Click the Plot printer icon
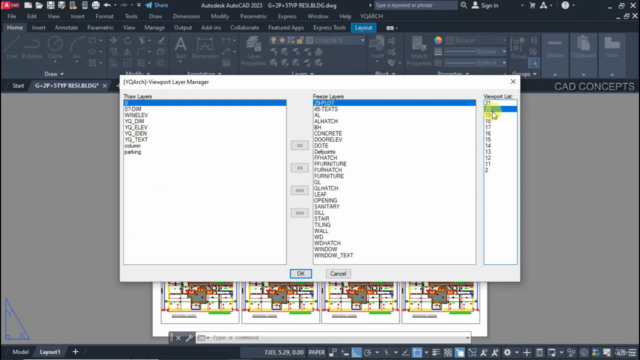 [96, 5]
